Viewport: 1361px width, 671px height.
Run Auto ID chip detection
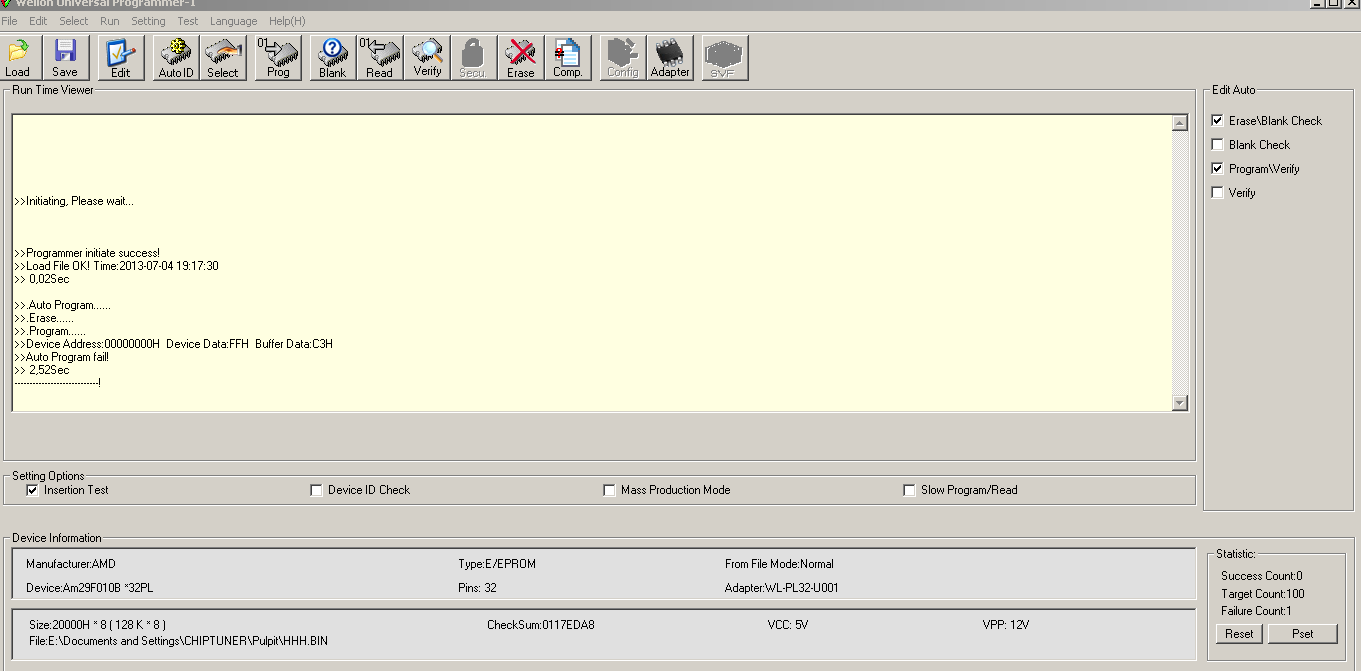coord(176,58)
